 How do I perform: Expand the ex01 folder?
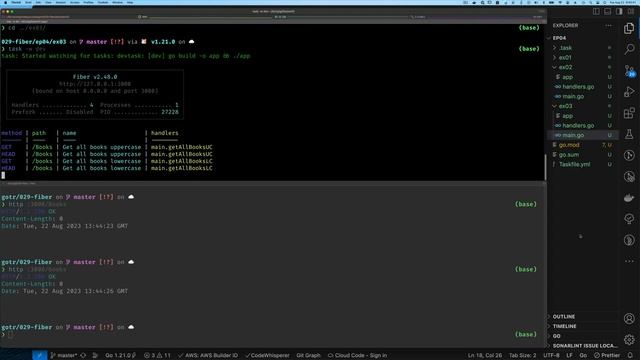click(x=583, y=58)
